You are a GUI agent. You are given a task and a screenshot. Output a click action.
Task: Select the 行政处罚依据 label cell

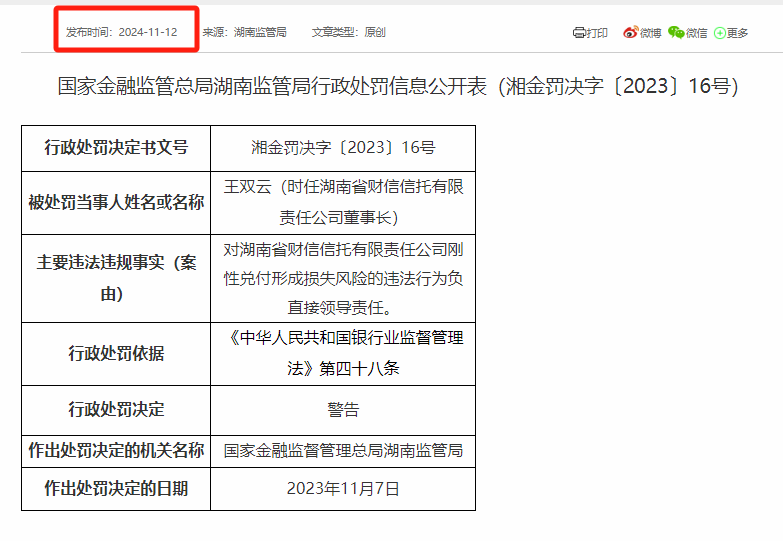click(x=116, y=354)
